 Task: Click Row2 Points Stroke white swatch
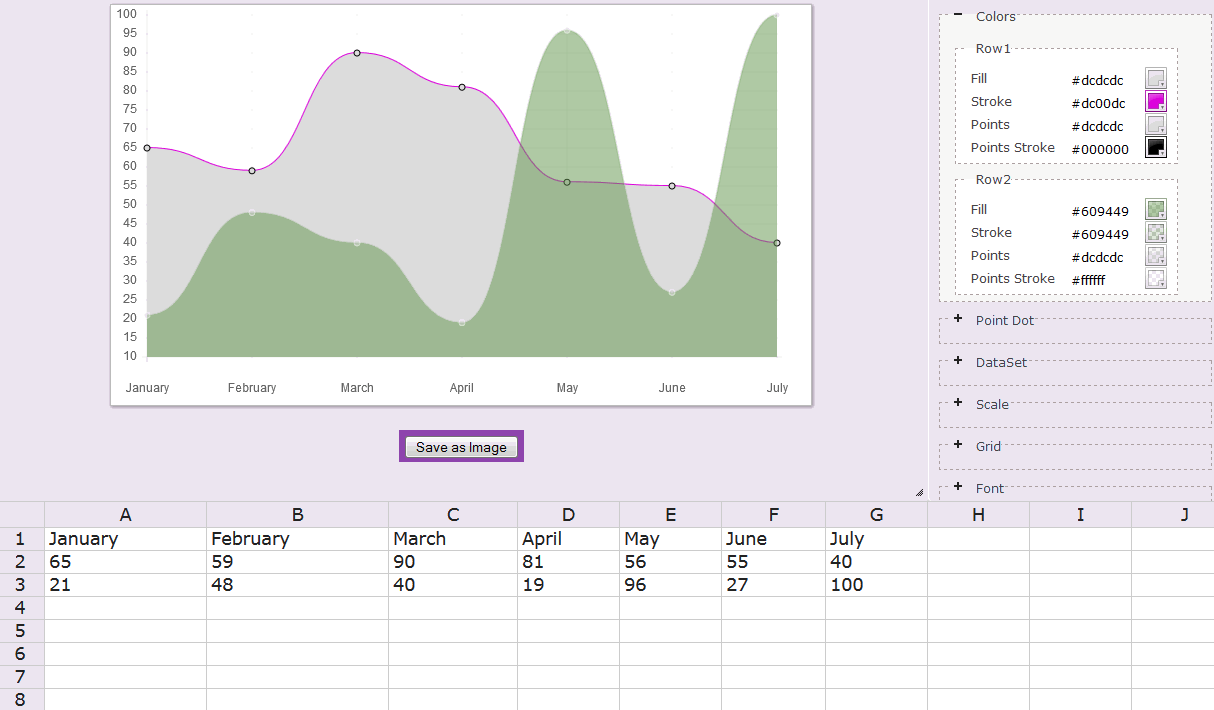pos(1155,279)
